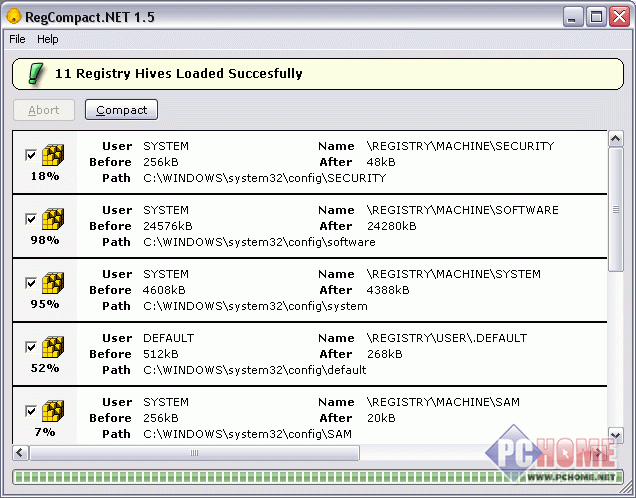636x498 pixels.
Task: Close the RegCompact.NET window
Action: (619, 17)
